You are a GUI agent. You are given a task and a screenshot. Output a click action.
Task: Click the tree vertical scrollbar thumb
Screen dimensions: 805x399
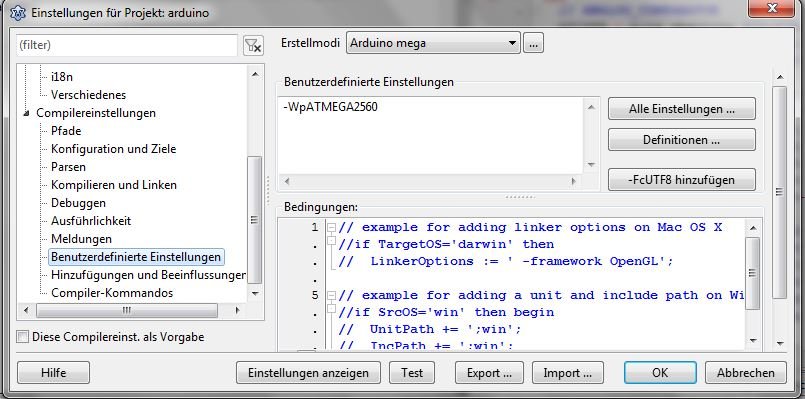point(255,220)
